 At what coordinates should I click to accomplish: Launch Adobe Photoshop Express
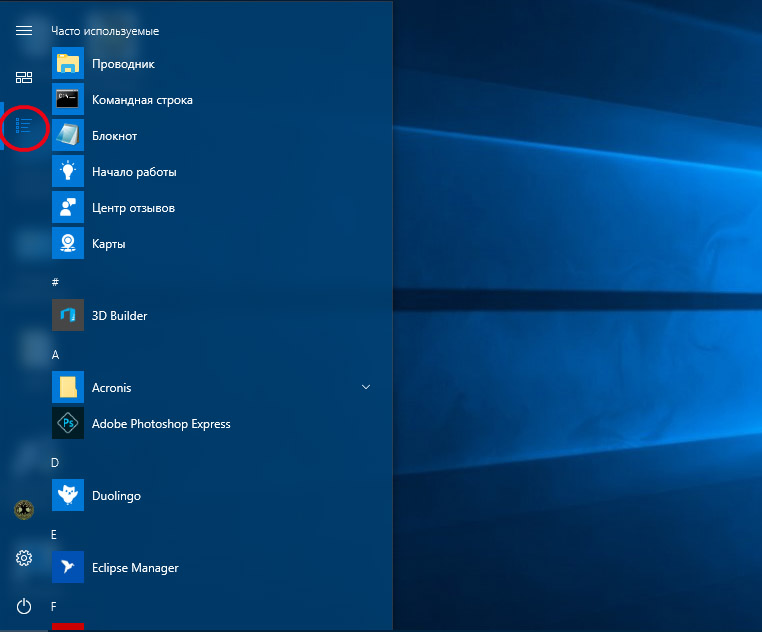[x=212, y=423]
